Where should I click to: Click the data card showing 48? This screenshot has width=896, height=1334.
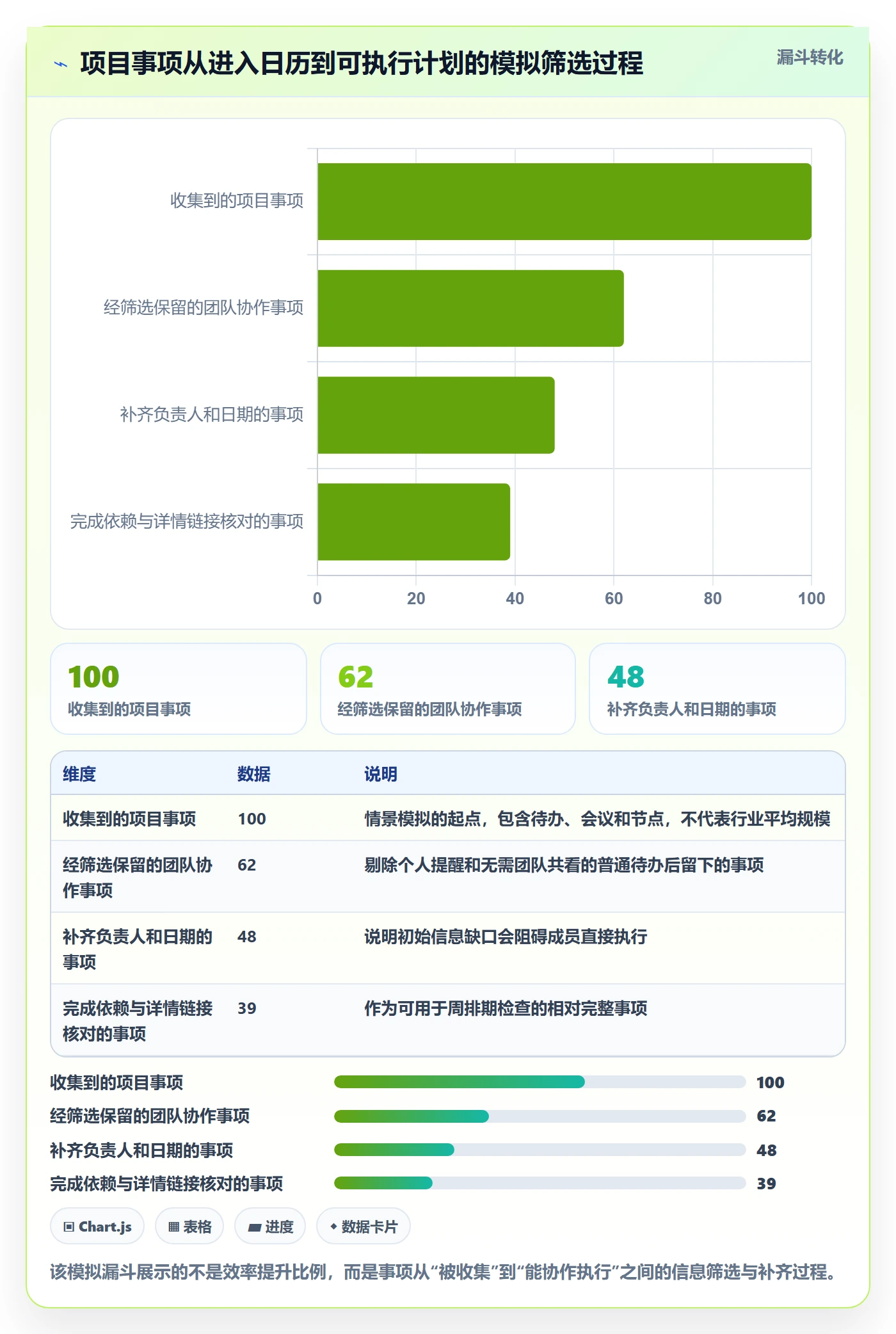click(717, 689)
